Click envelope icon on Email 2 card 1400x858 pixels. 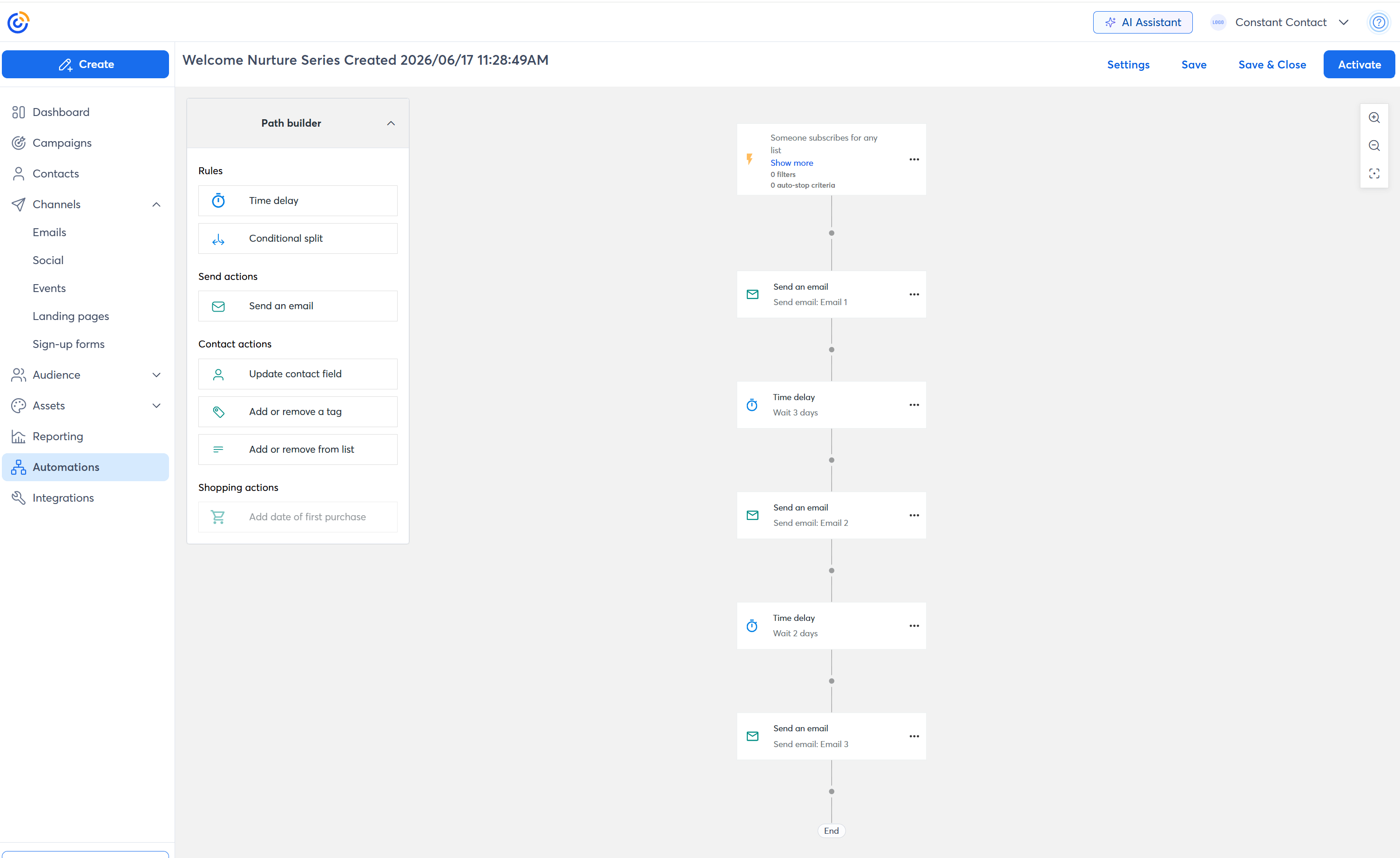click(x=752, y=515)
